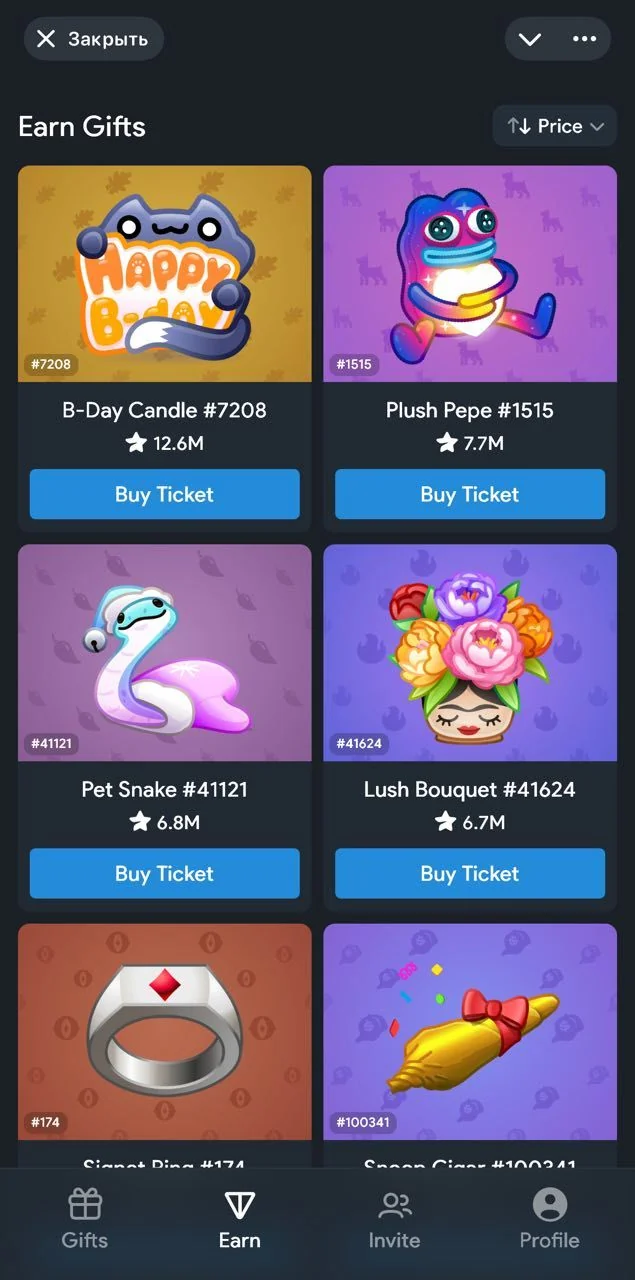Open the Invite people icon
The height and width of the screenshot is (1280, 635).
pos(394,1205)
